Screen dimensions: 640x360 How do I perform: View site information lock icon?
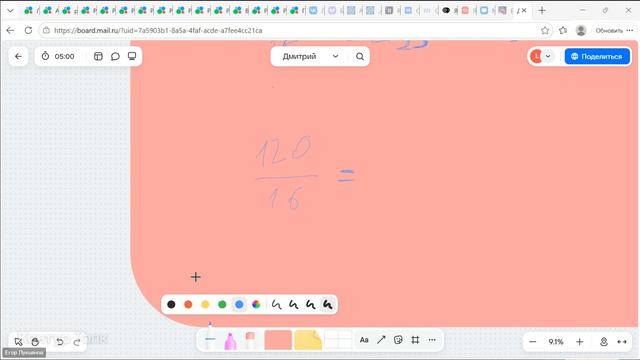(x=47, y=31)
